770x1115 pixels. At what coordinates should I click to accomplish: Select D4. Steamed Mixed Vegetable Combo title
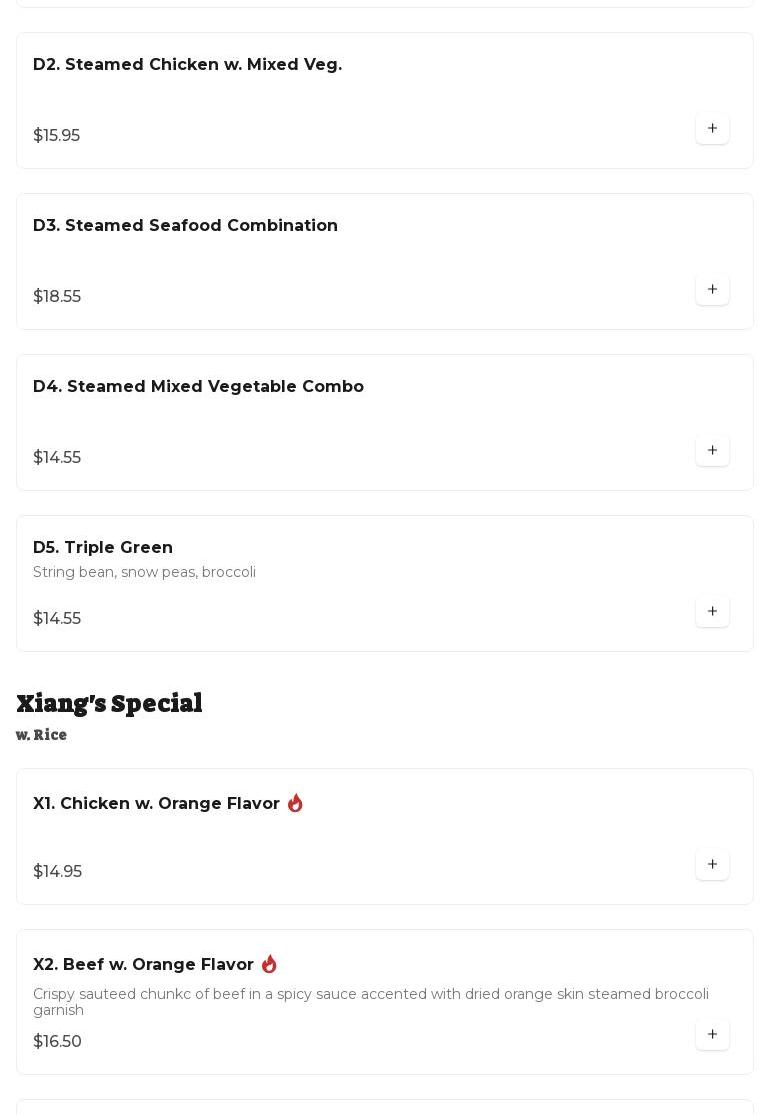click(x=198, y=387)
